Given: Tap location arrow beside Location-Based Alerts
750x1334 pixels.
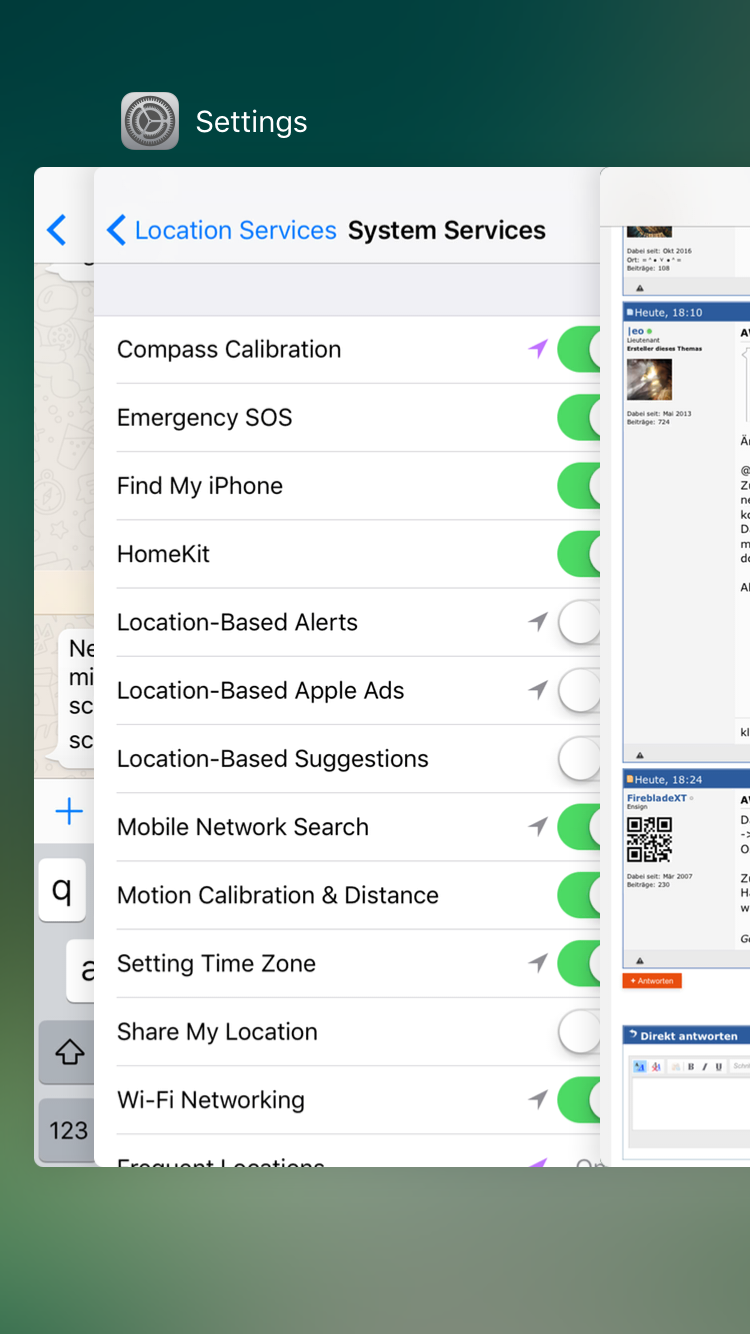Looking at the screenshot, I should tap(539, 622).
